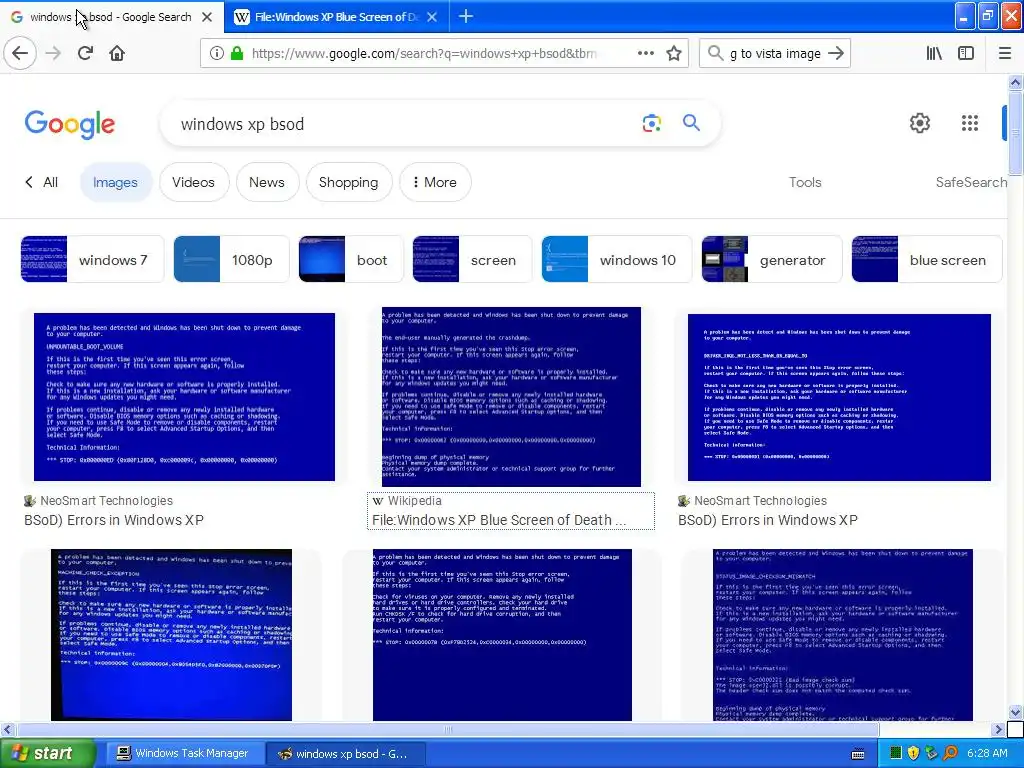Image resolution: width=1024 pixels, height=768 pixels.
Task: Go to the Google homepage via logo
Action: pyautogui.click(x=70, y=124)
